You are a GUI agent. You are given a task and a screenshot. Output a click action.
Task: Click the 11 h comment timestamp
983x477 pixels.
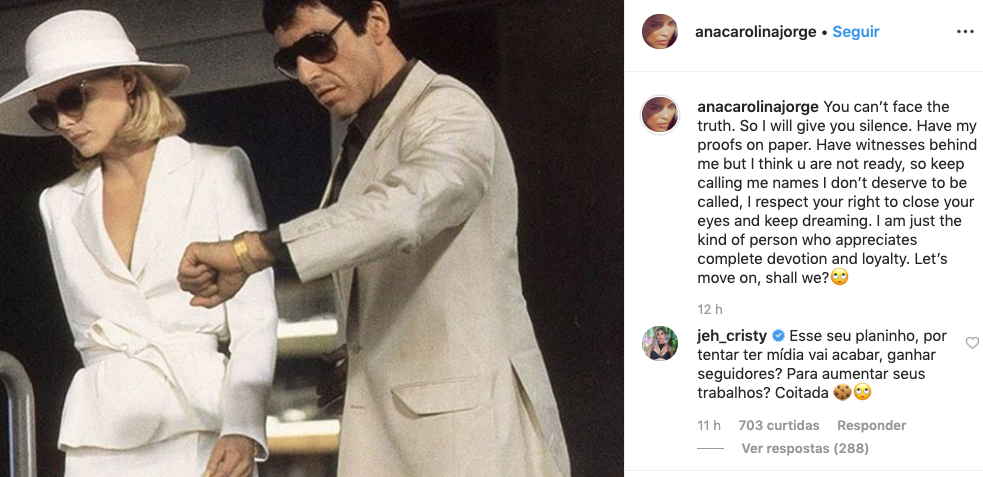coord(709,426)
